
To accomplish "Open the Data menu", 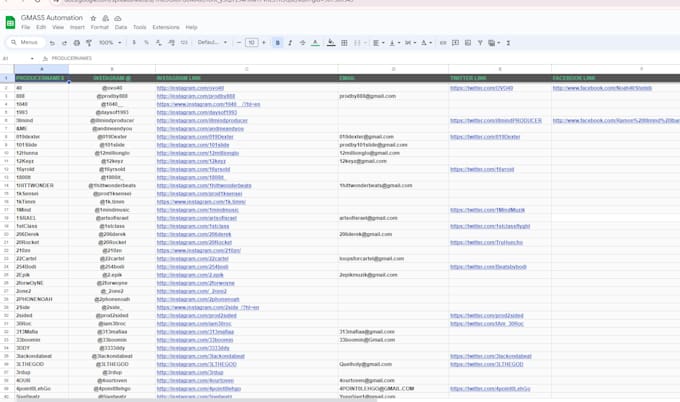I will point(121,27).
